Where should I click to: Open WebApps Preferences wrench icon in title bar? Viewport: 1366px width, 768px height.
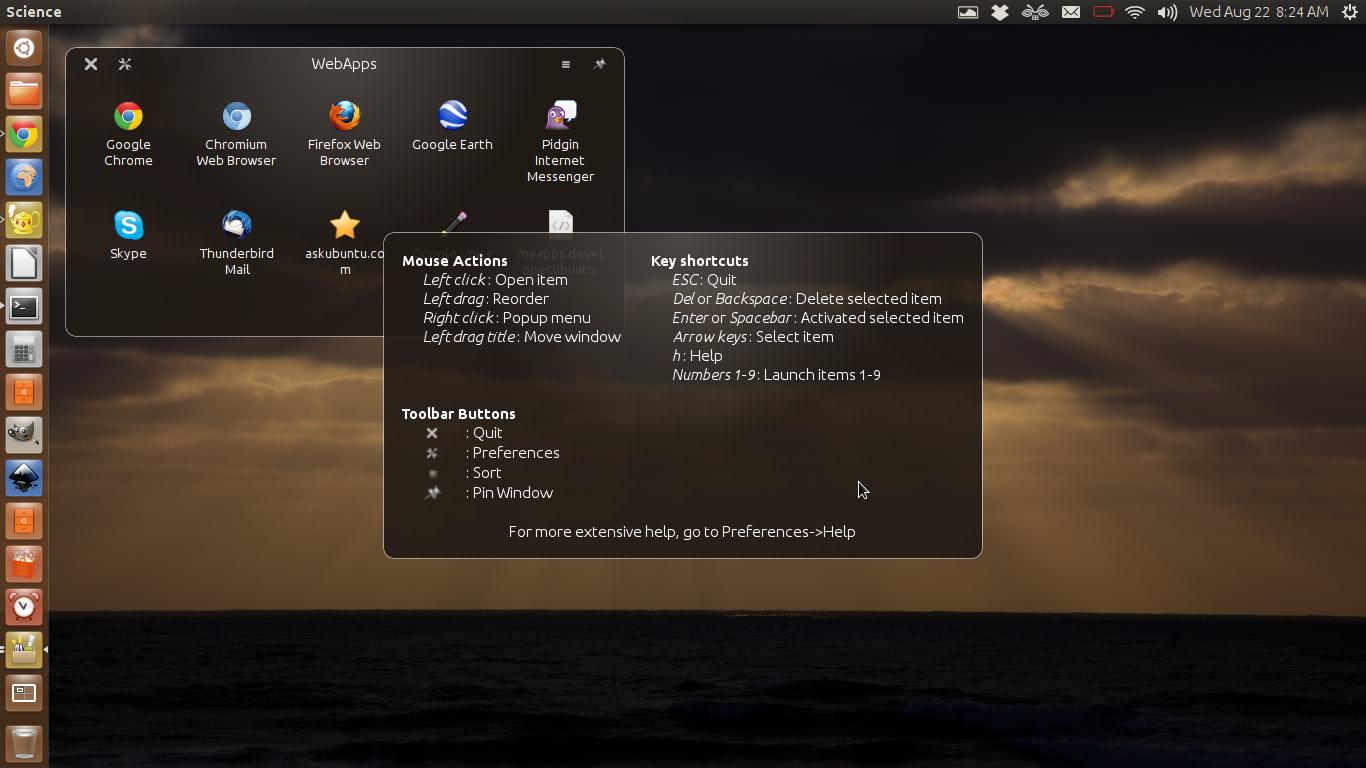coord(125,64)
